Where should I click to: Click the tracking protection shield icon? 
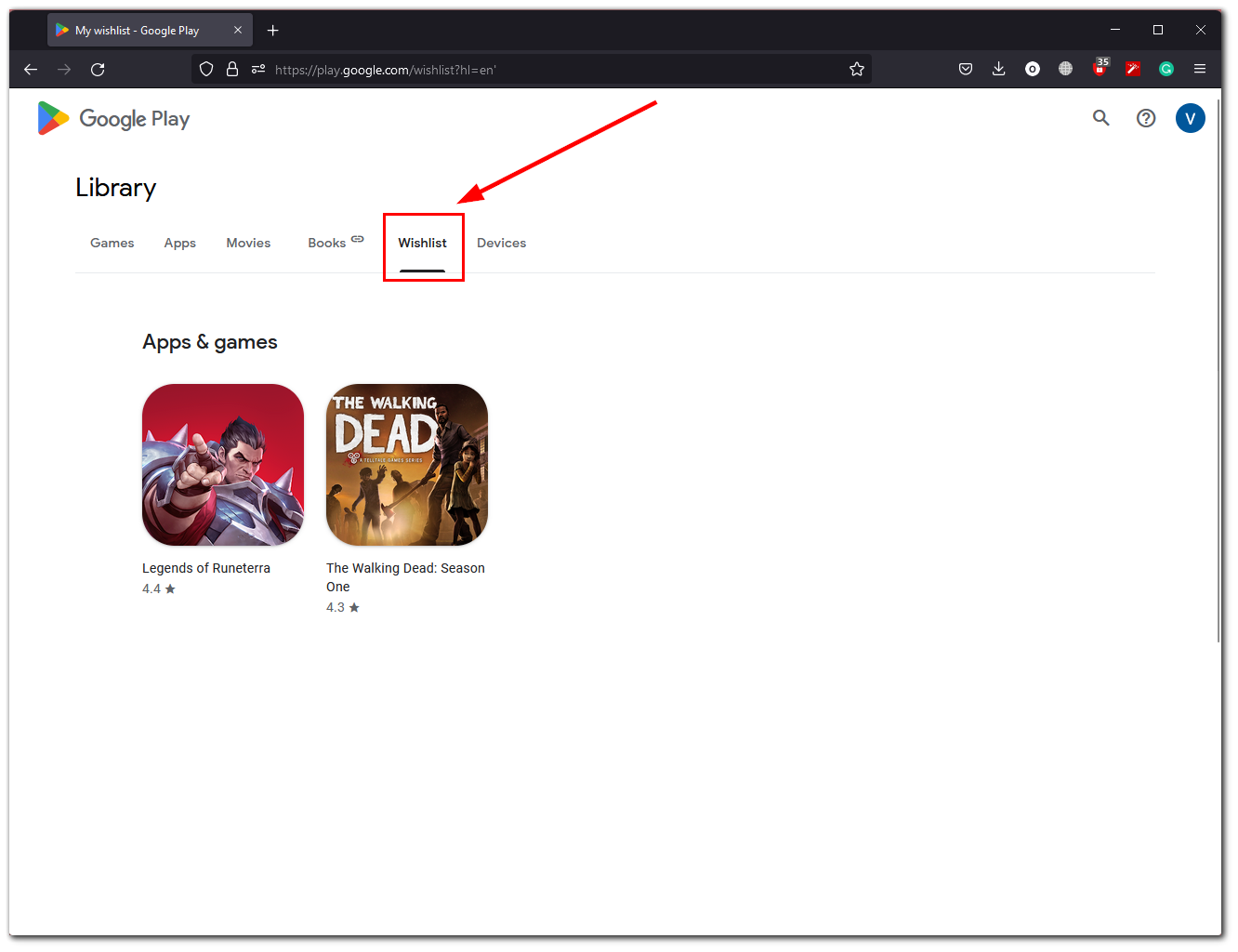[206, 69]
